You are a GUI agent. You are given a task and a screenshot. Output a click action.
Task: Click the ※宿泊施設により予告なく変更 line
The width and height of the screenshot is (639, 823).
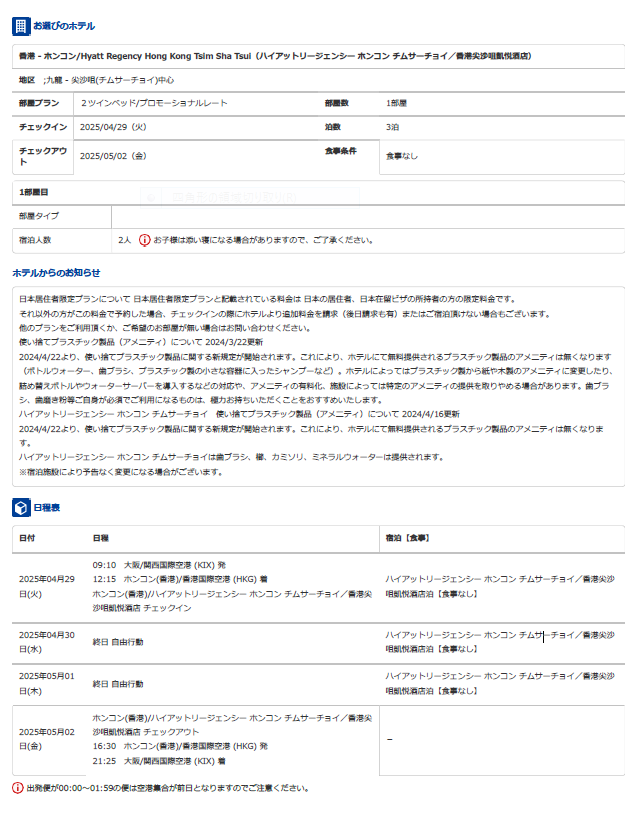121,472
